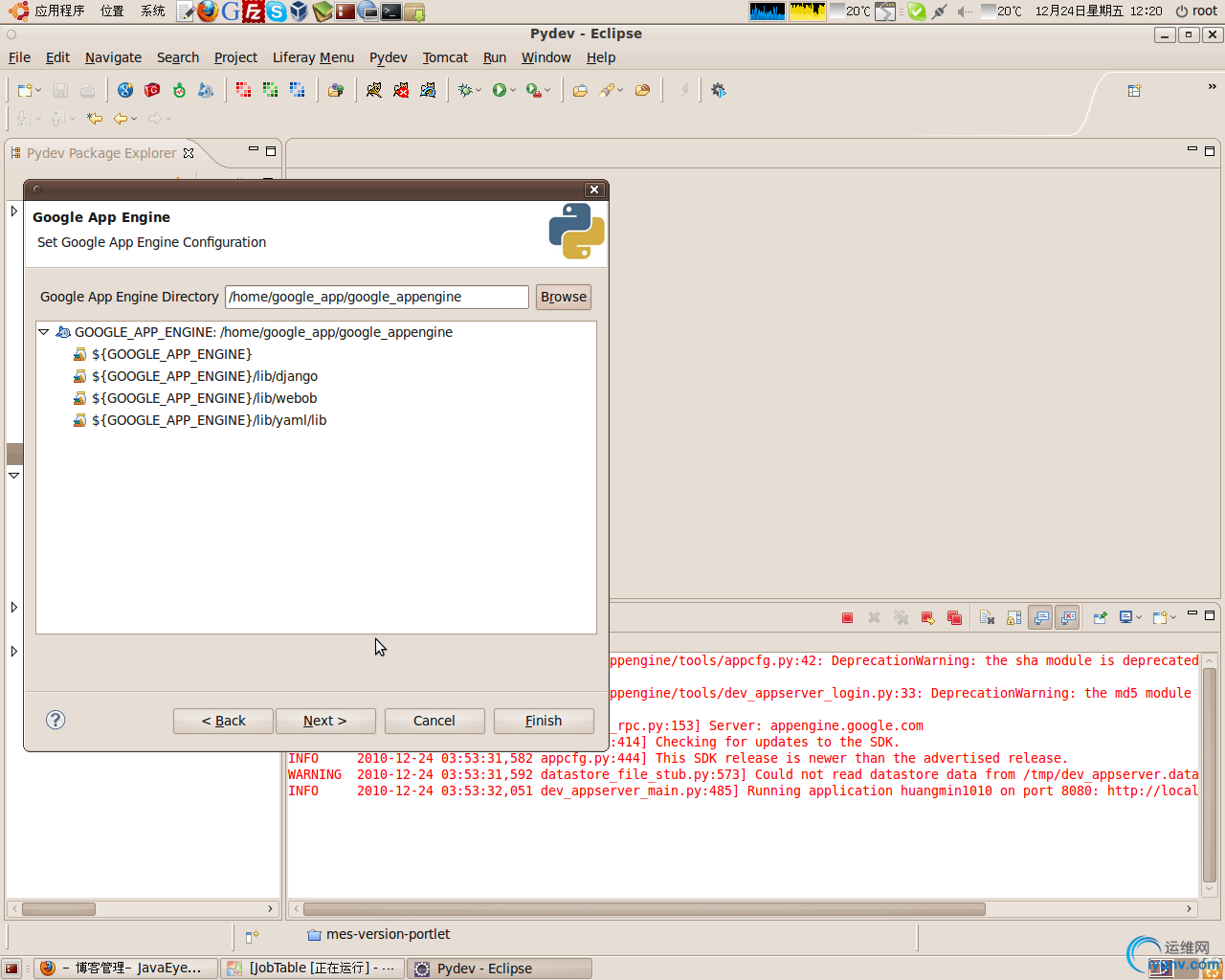The image size is (1225, 980).
Task: Open the terminal icon in top panel
Action: point(391,11)
